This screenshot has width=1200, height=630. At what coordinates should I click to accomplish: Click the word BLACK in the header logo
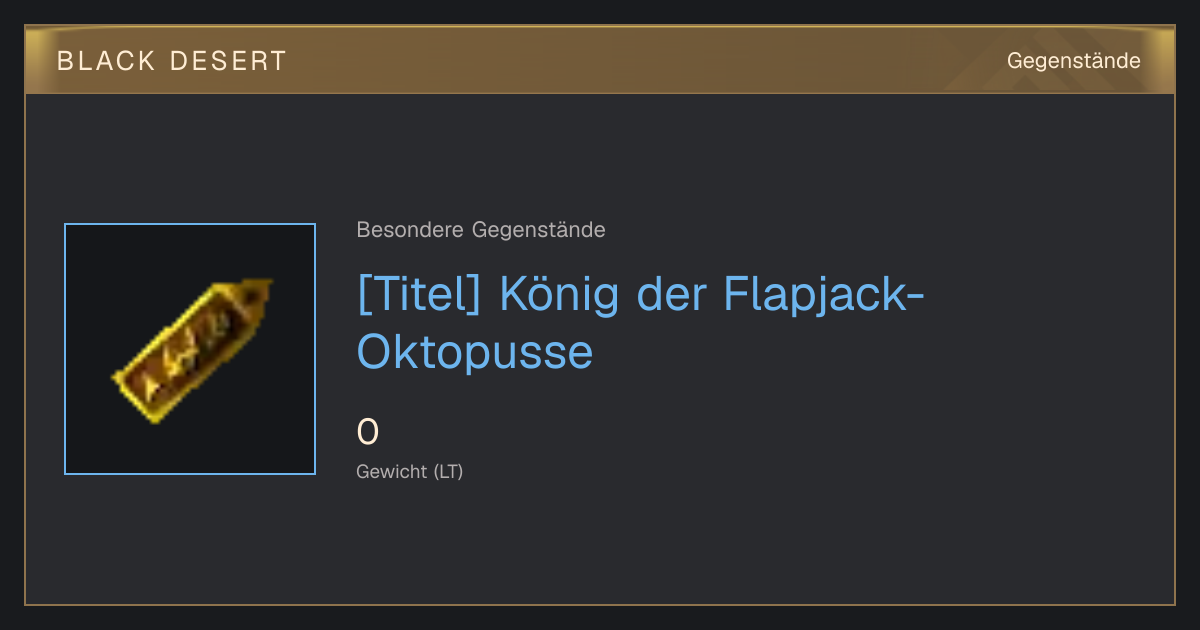(x=107, y=61)
